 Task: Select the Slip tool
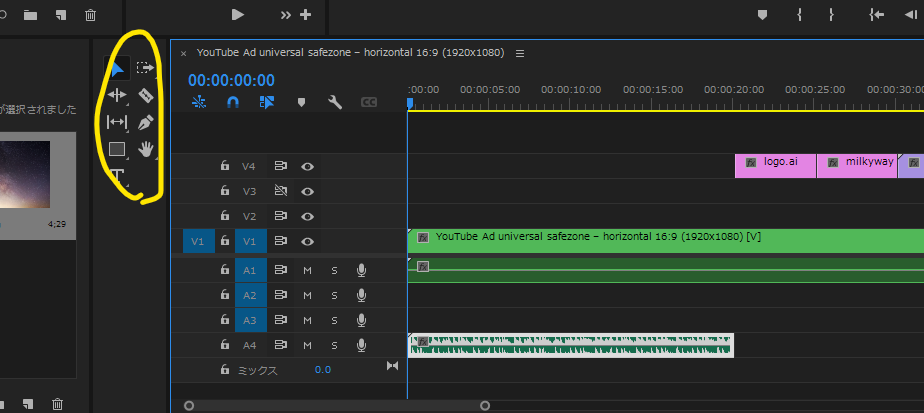tap(117, 122)
